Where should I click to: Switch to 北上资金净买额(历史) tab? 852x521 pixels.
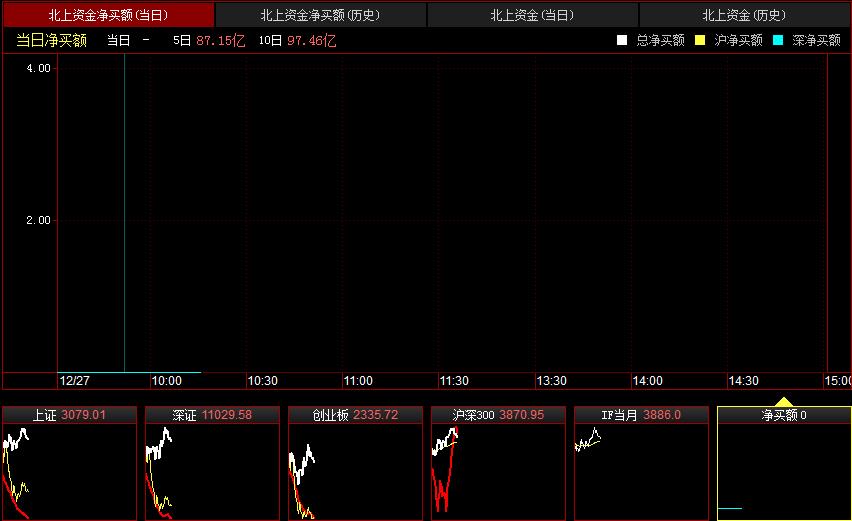tap(321, 15)
